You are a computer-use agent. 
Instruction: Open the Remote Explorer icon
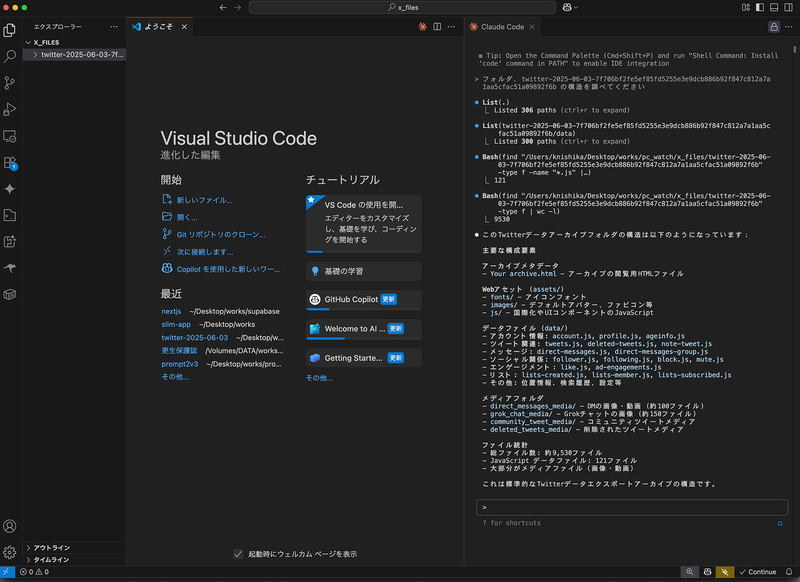pos(10,136)
